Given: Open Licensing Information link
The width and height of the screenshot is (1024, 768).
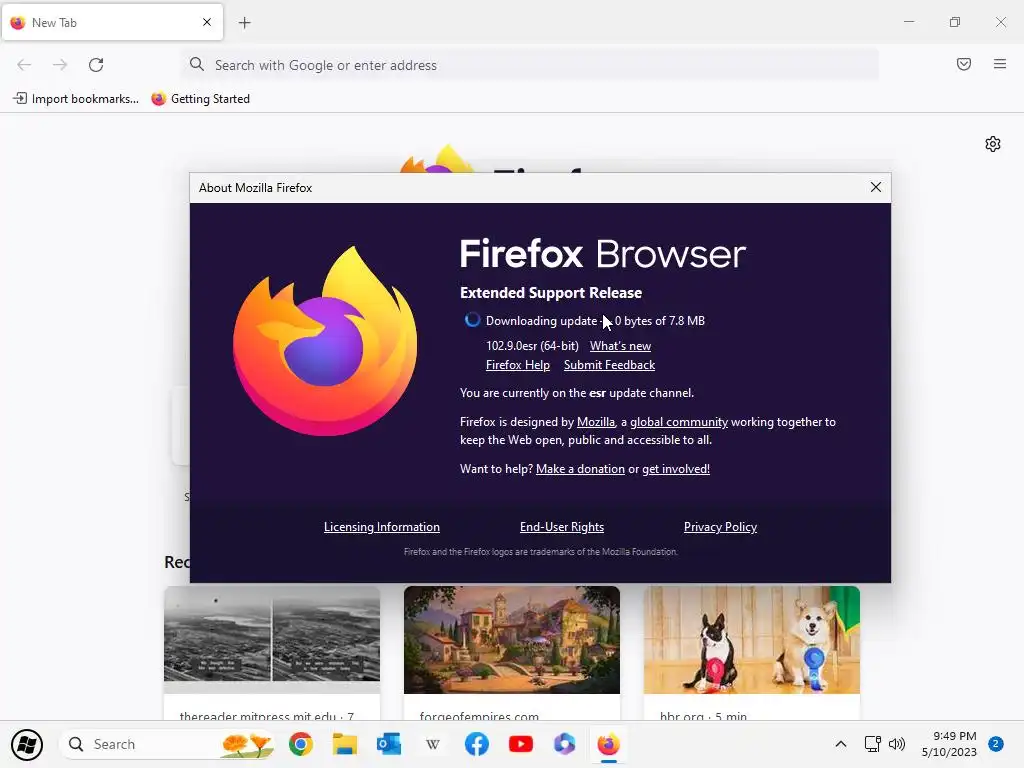Looking at the screenshot, I should tap(381, 527).
